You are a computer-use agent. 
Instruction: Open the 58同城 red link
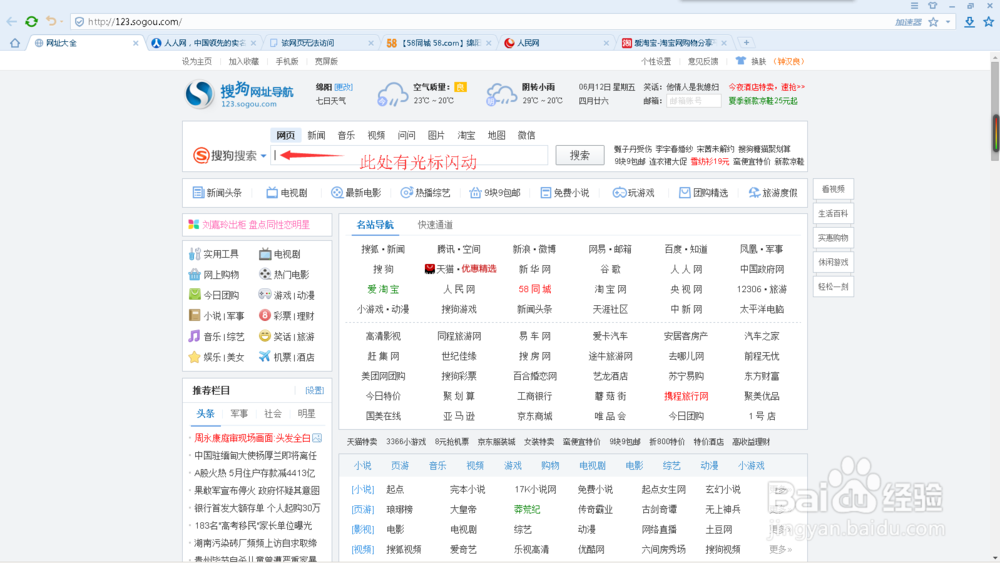(534, 289)
